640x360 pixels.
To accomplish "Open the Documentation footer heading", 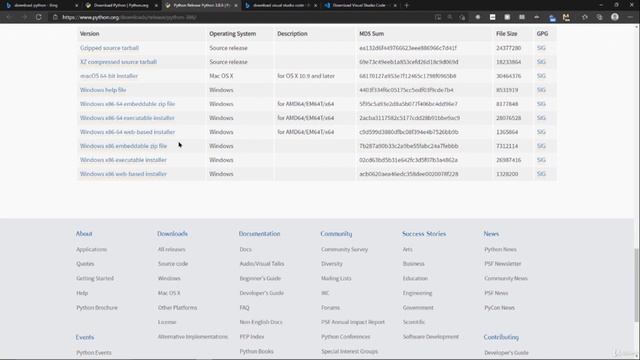I will [x=260, y=233].
